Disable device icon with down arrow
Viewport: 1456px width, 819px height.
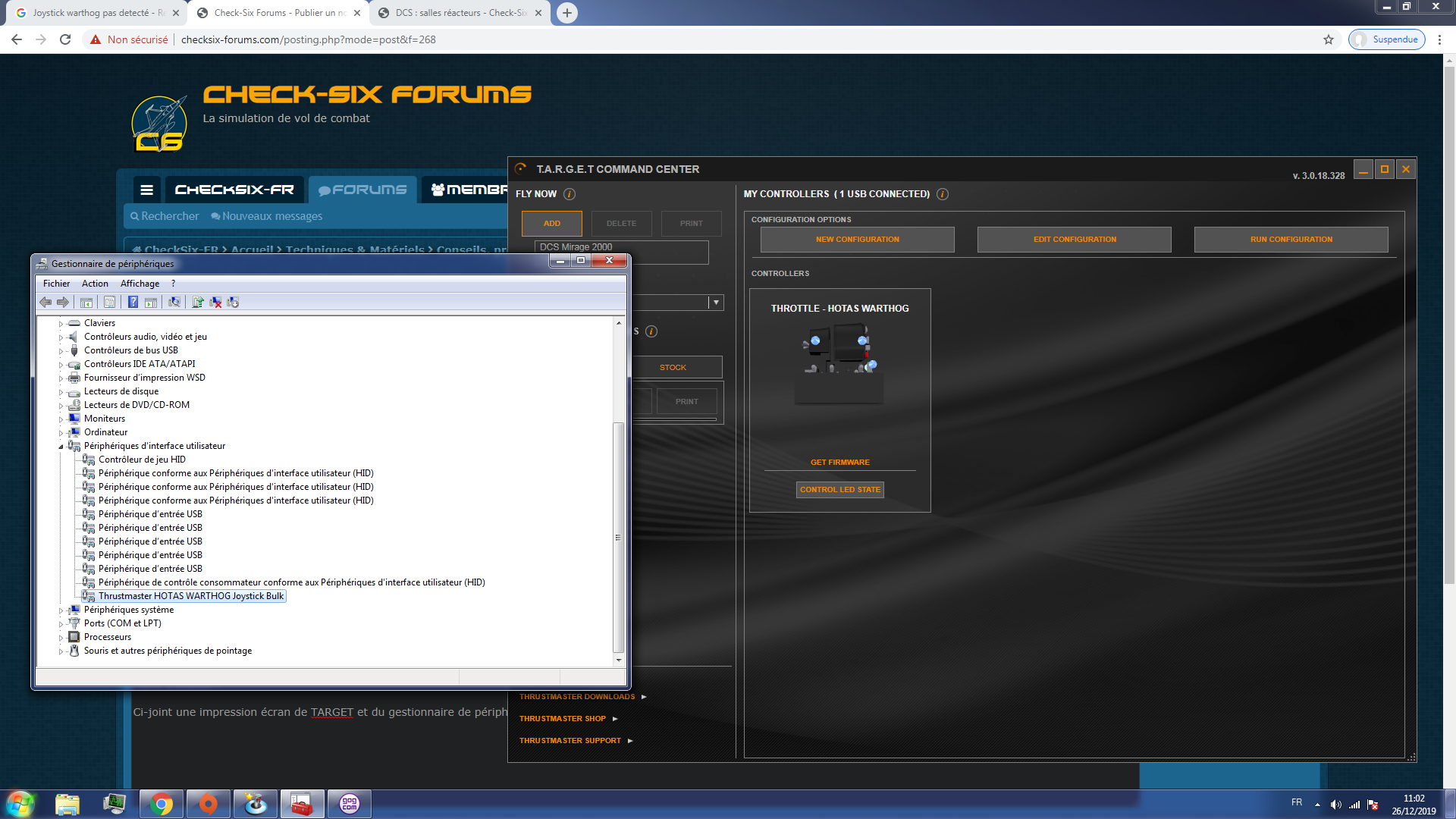point(233,302)
